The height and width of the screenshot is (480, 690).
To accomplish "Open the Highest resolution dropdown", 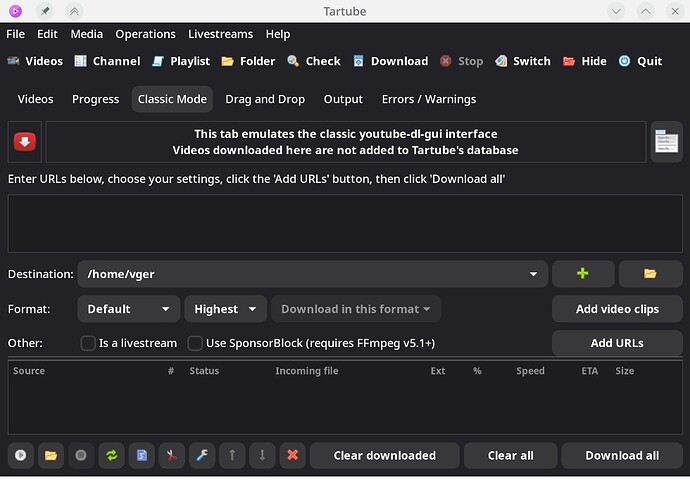I will (x=225, y=309).
